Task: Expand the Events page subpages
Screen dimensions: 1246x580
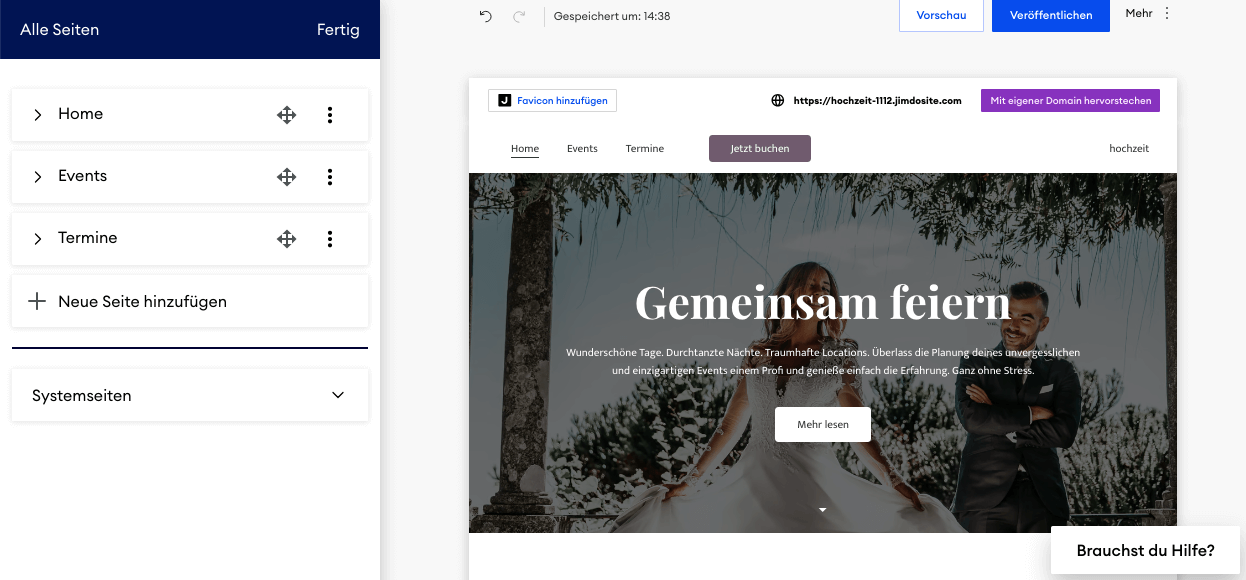Action: [x=38, y=177]
